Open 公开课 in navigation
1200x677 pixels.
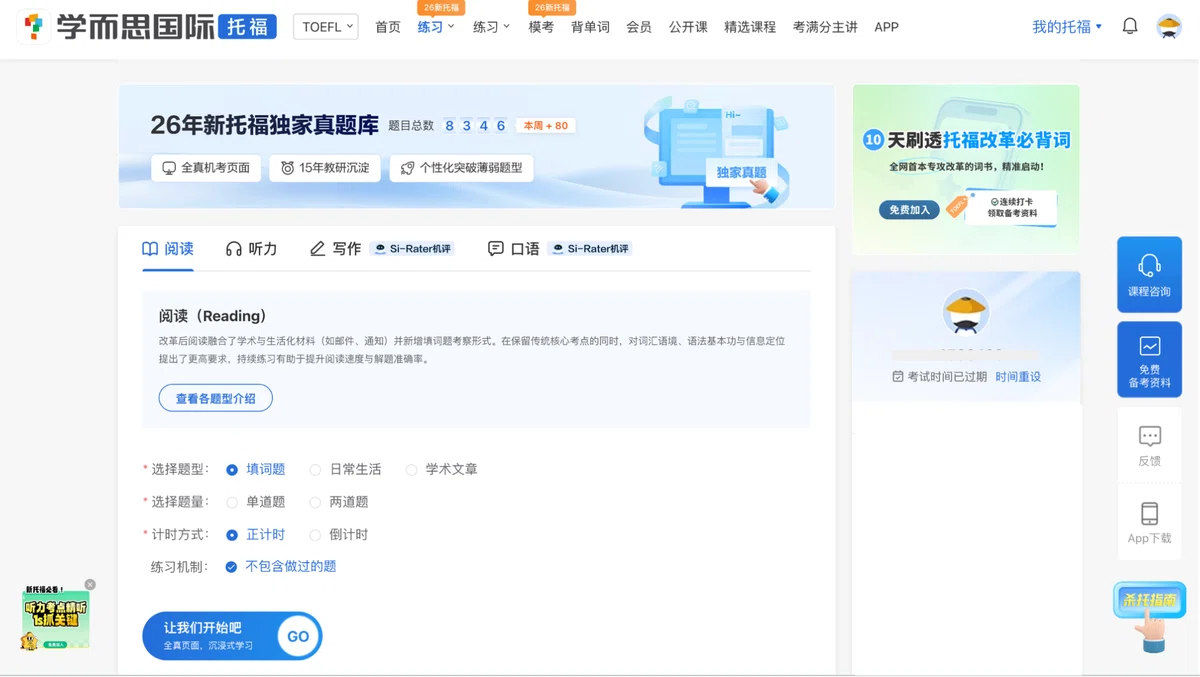(688, 27)
